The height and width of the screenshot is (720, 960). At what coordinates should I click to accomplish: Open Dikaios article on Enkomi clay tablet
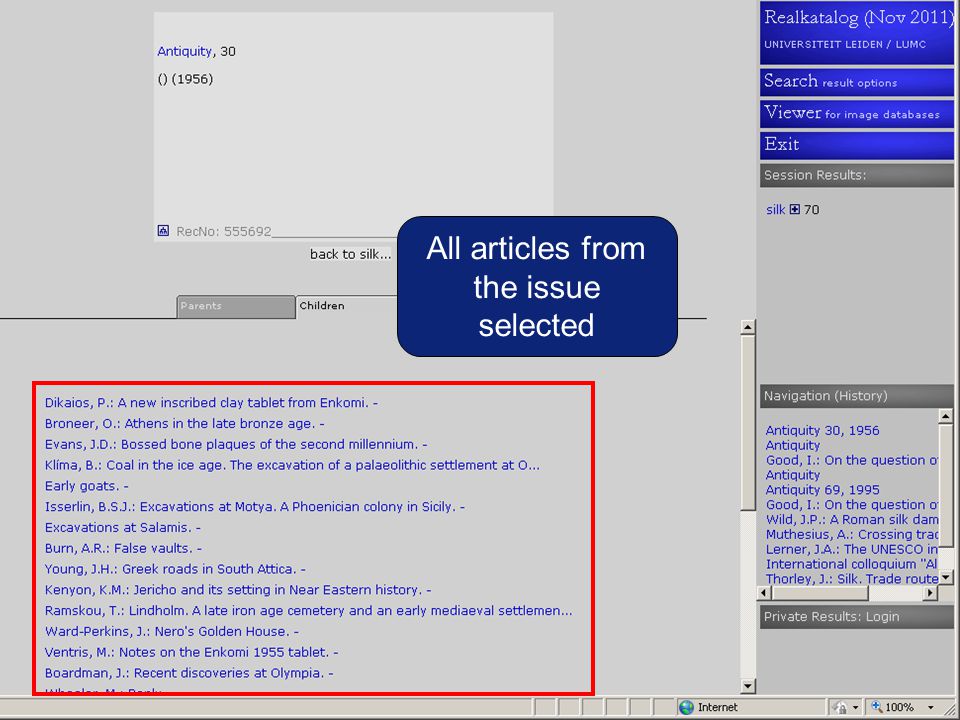[x=211, y=403]
